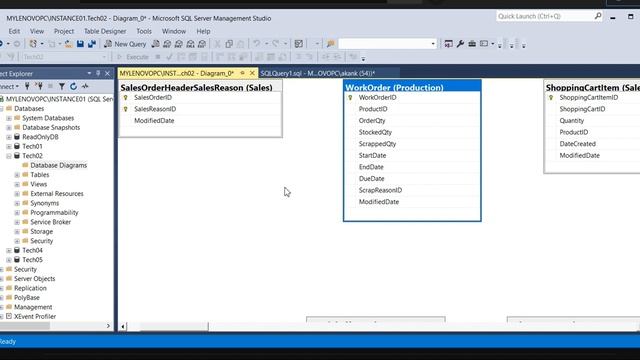Expand the Tech01 database node
The image size is (640, 360).
[x=9, y=146]
